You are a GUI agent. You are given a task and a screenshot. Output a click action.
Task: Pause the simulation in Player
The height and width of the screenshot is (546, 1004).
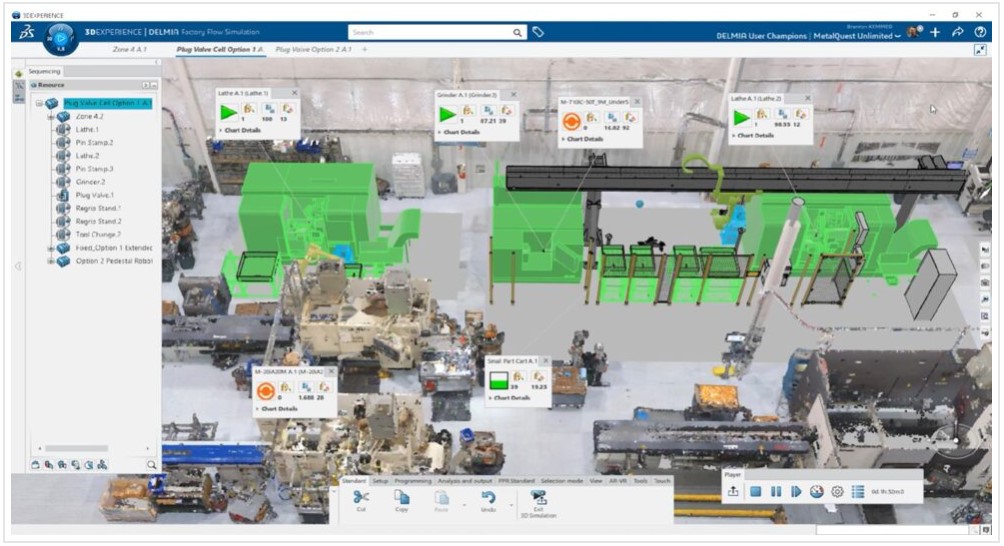(776, 492)
